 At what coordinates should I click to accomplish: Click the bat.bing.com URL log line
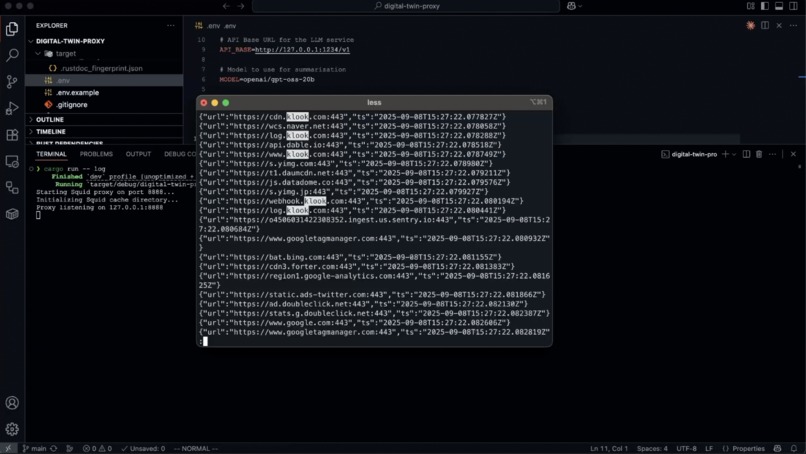(x=350, y=257)
